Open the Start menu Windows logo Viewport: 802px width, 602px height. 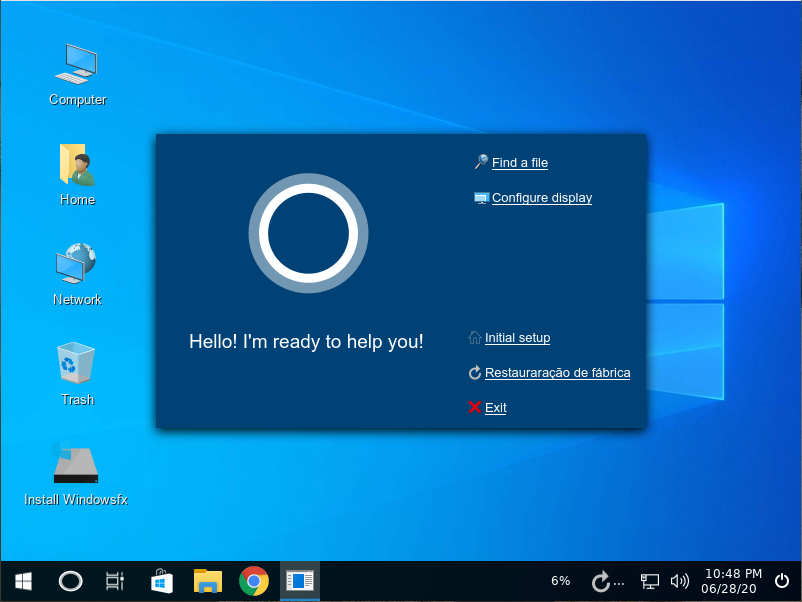[x=24, y=581]
